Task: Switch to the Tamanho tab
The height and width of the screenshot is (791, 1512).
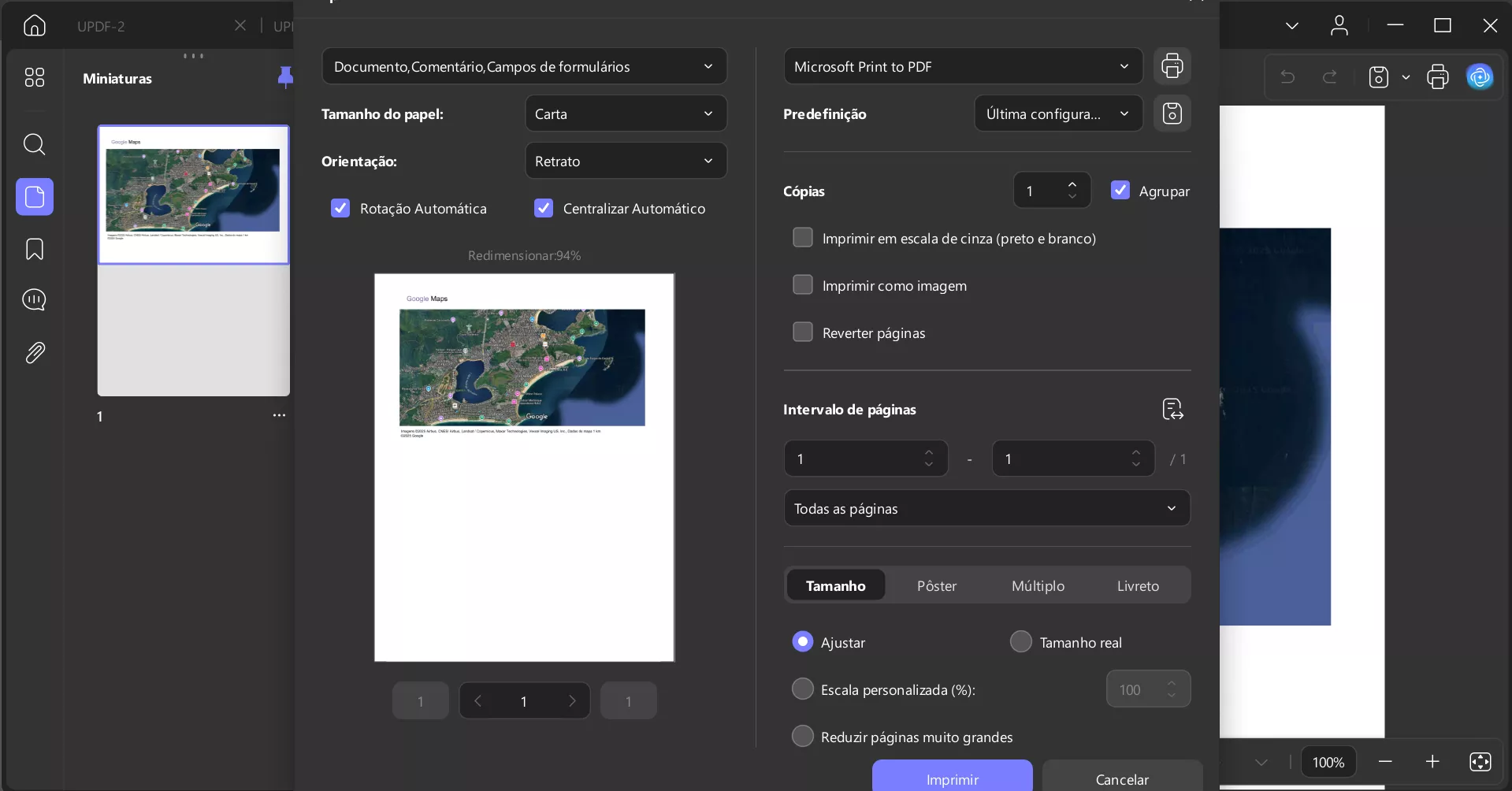Action: pos(836,585)
